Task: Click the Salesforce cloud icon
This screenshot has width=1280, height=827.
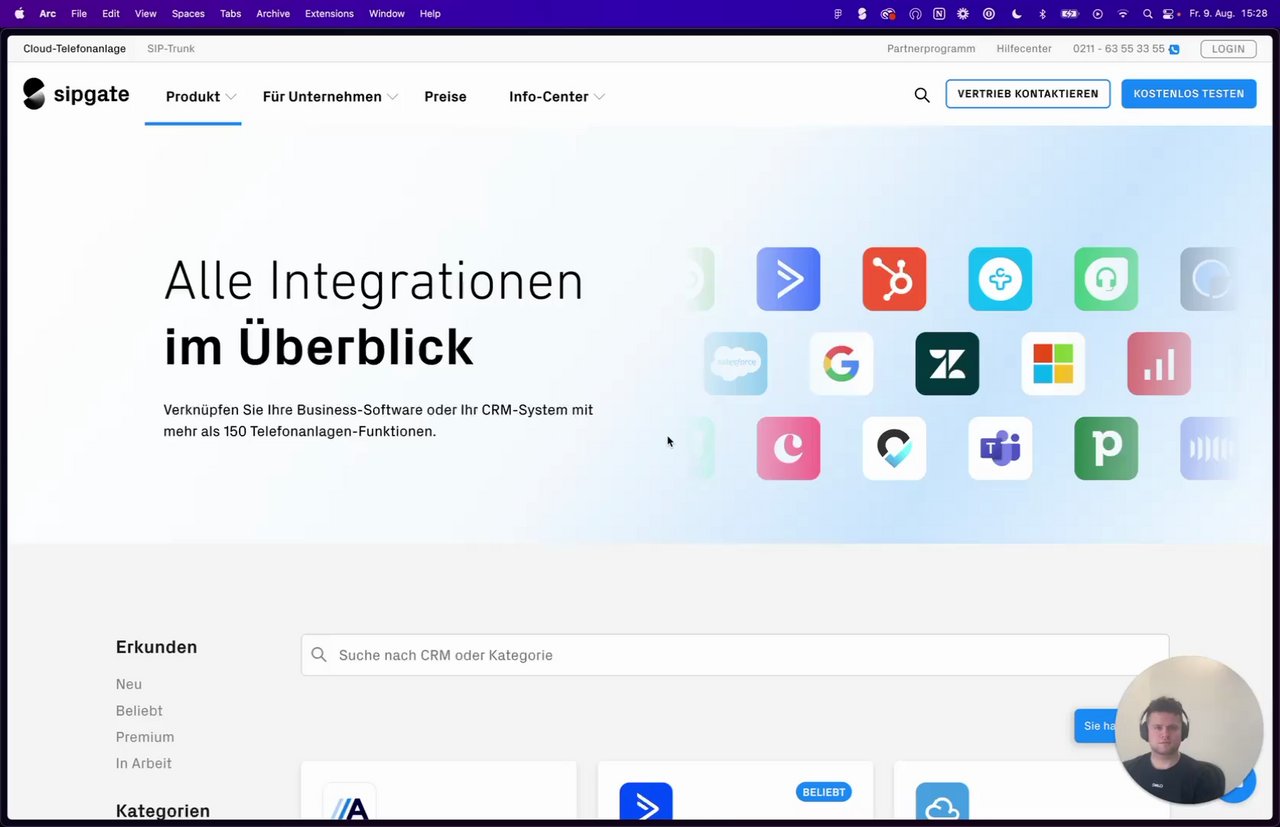Action: (735, 364)
